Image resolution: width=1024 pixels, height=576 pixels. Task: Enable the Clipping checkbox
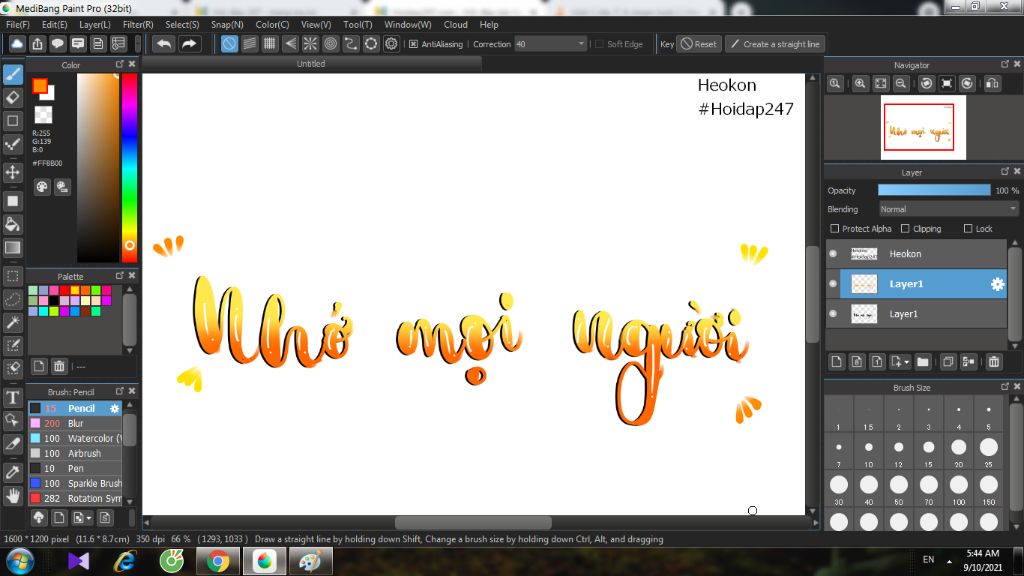[x=905, y=229]
